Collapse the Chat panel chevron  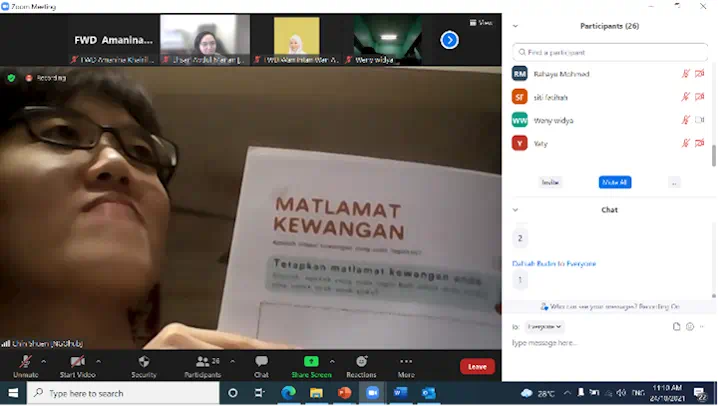(x=515, y=210)
